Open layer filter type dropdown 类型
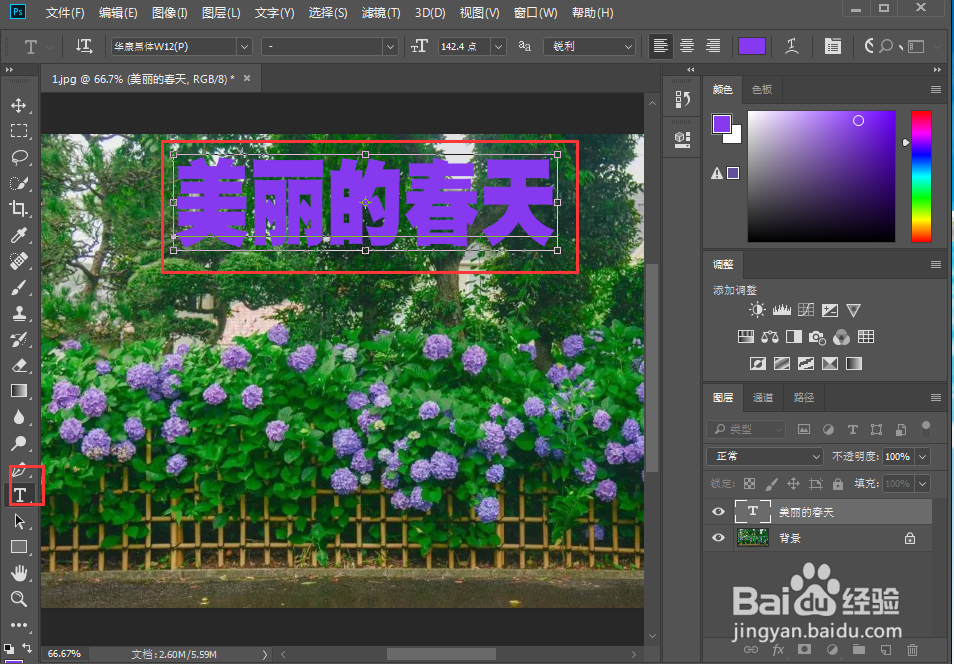The height and width of the screenshot is (664, 954). pos(747,429)
